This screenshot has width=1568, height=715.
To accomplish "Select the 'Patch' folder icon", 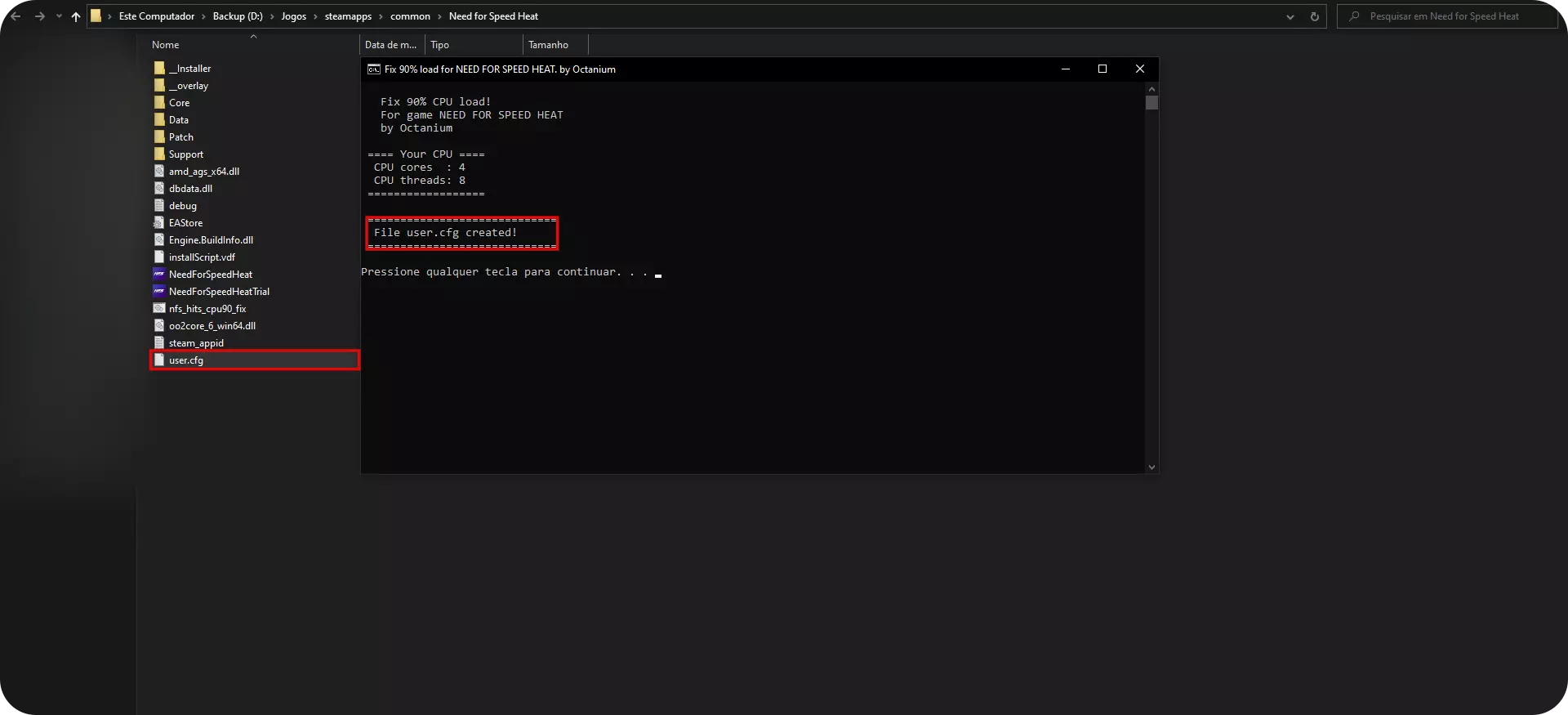I will [x=159, y=137].
